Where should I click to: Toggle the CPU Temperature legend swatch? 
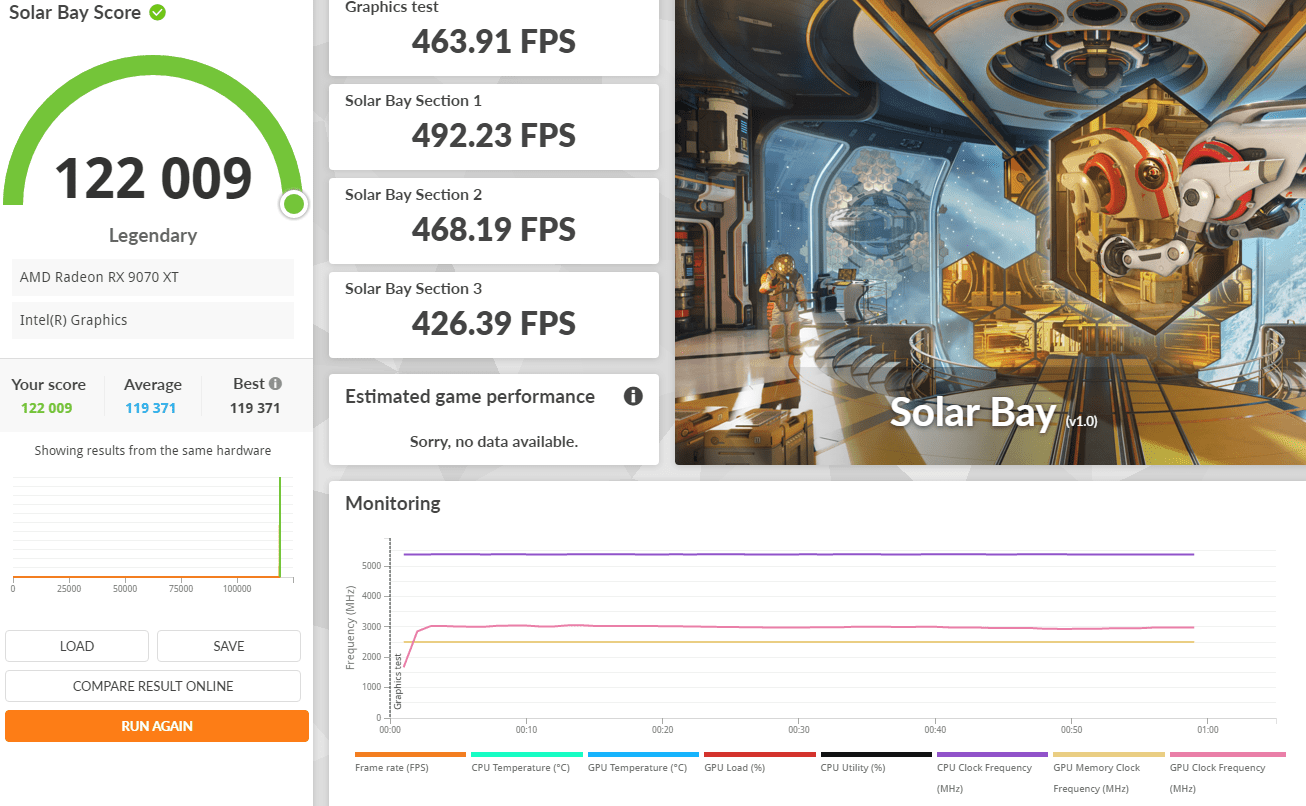[527, 754]
